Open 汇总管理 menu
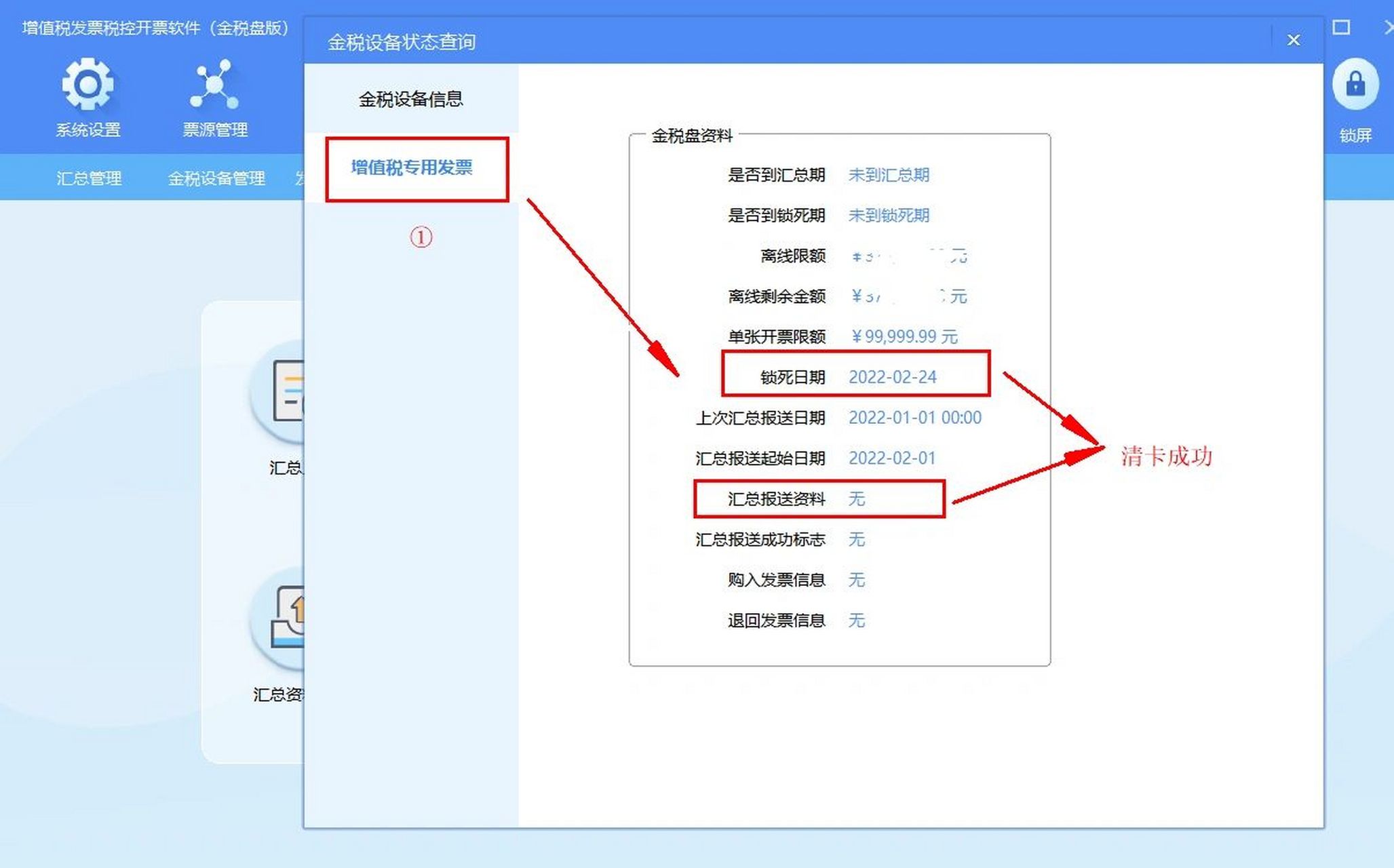This screenshot has width=1394, height=868. point(89,178)
